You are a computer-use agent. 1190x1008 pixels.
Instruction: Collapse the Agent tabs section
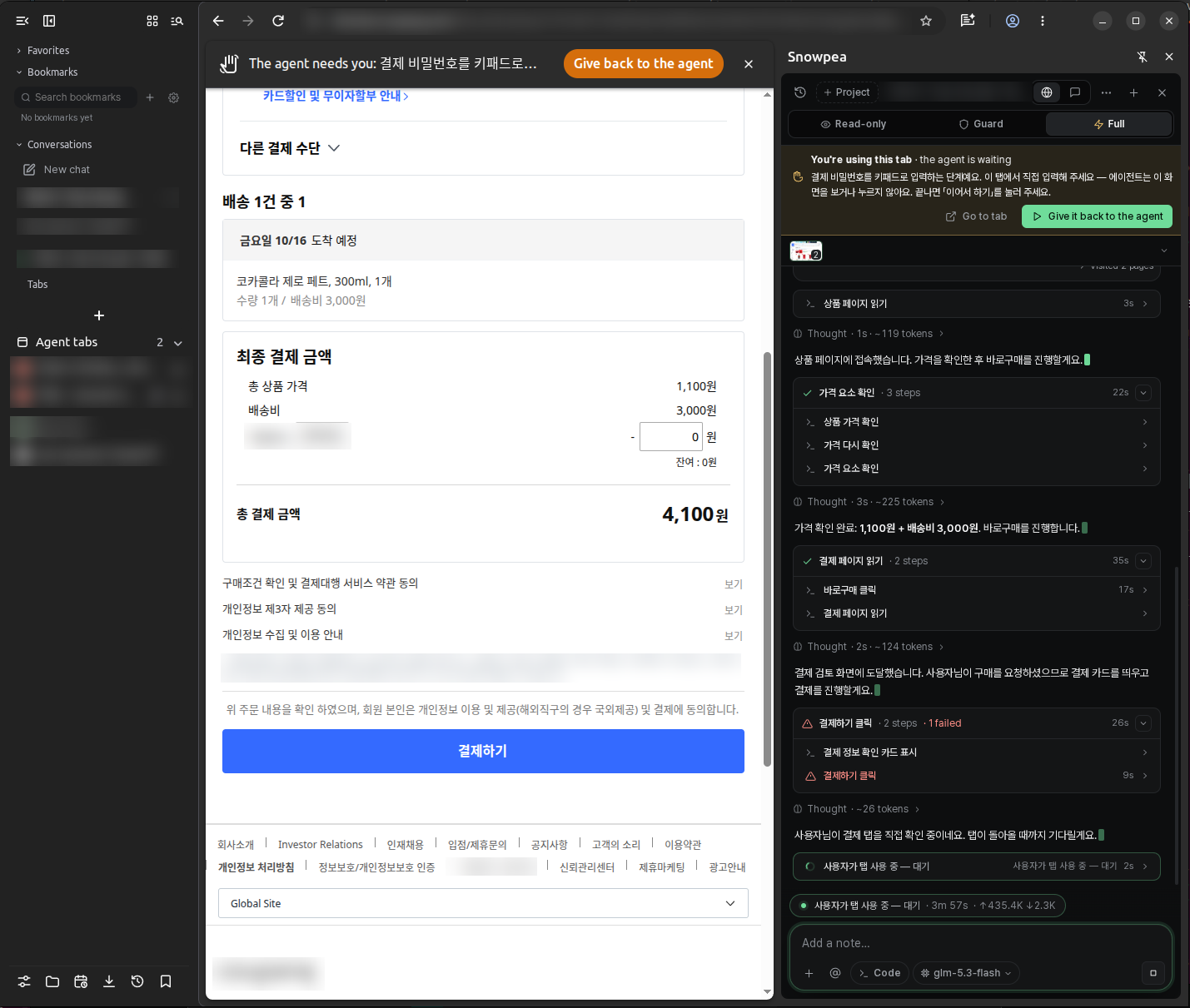pyautogui.click(x=178, y=343)
